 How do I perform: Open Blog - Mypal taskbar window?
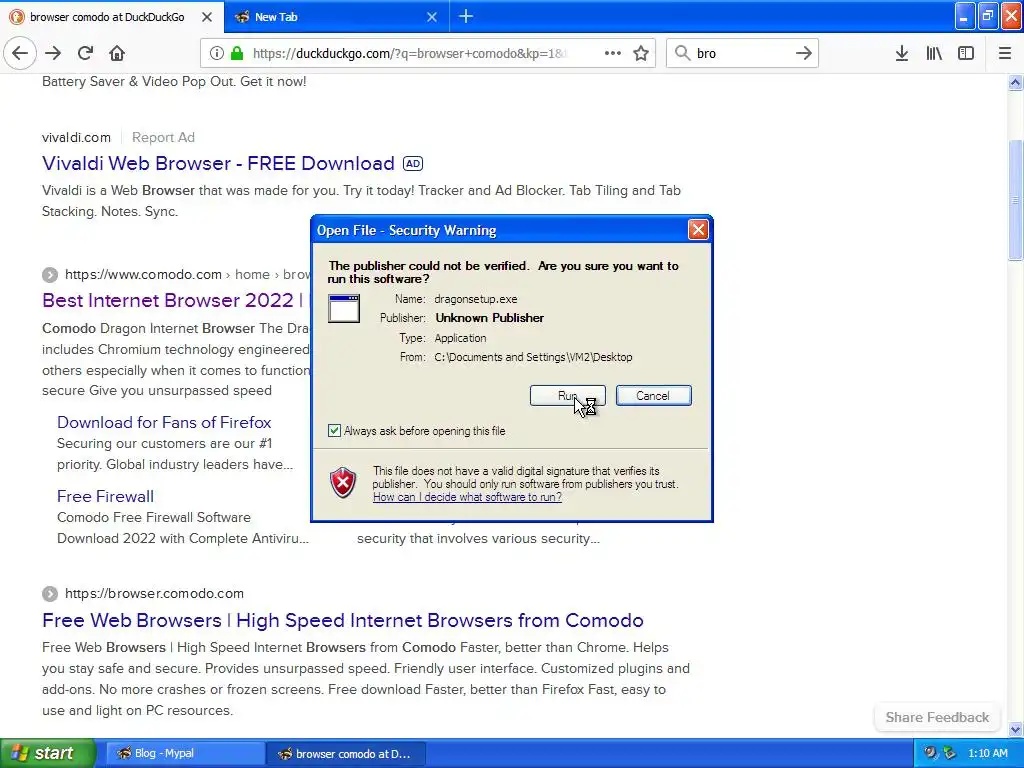click(x=185, y=753)
